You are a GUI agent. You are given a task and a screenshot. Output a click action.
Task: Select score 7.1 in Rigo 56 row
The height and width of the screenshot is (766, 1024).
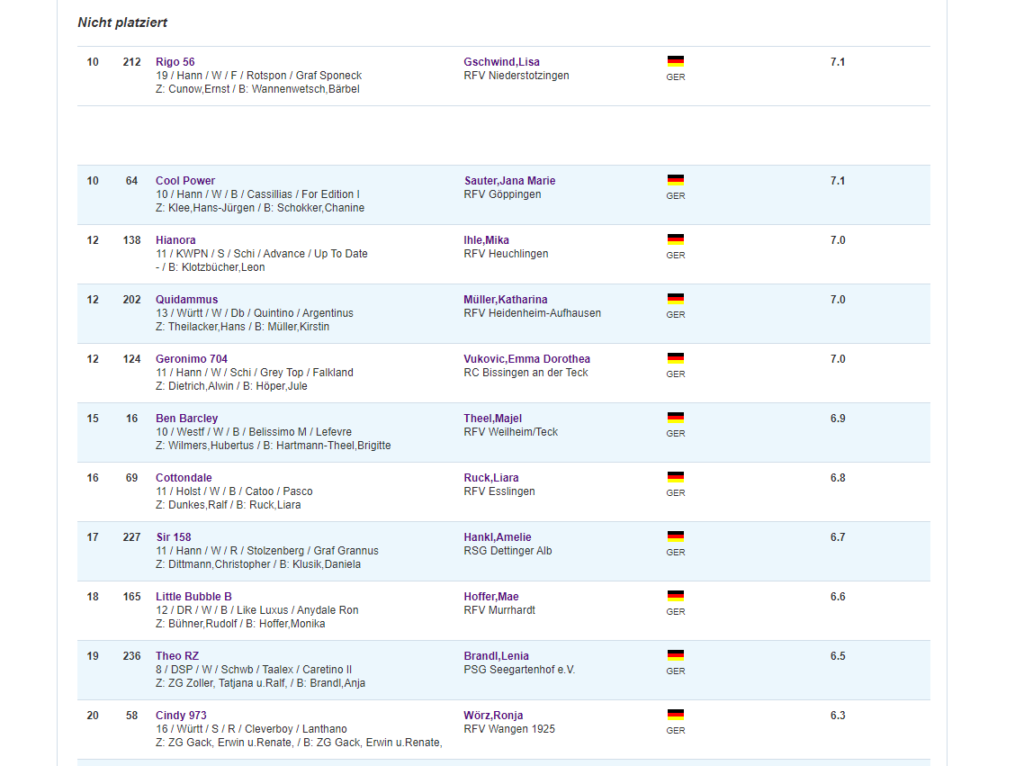[837, 62]
